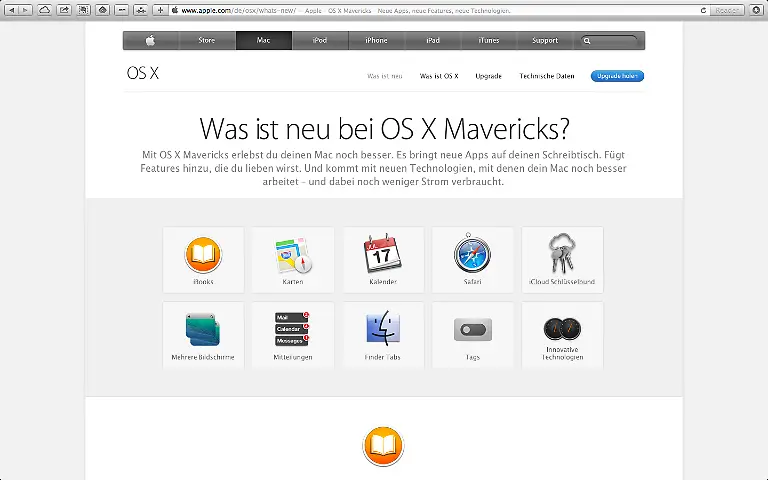
Task: Open the iPod navigation tab
Action: 320,40
